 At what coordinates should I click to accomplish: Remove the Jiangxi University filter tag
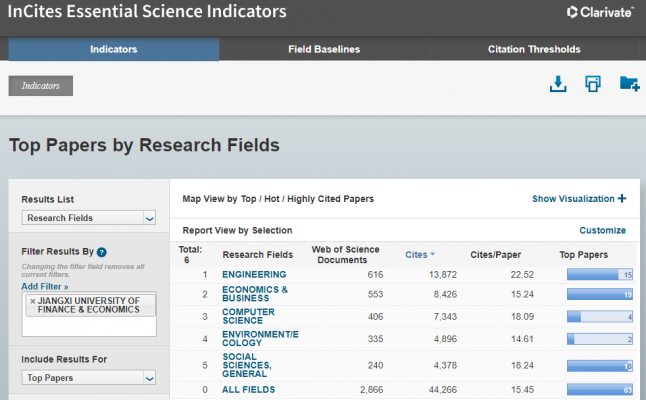click(x=33, y=301)
